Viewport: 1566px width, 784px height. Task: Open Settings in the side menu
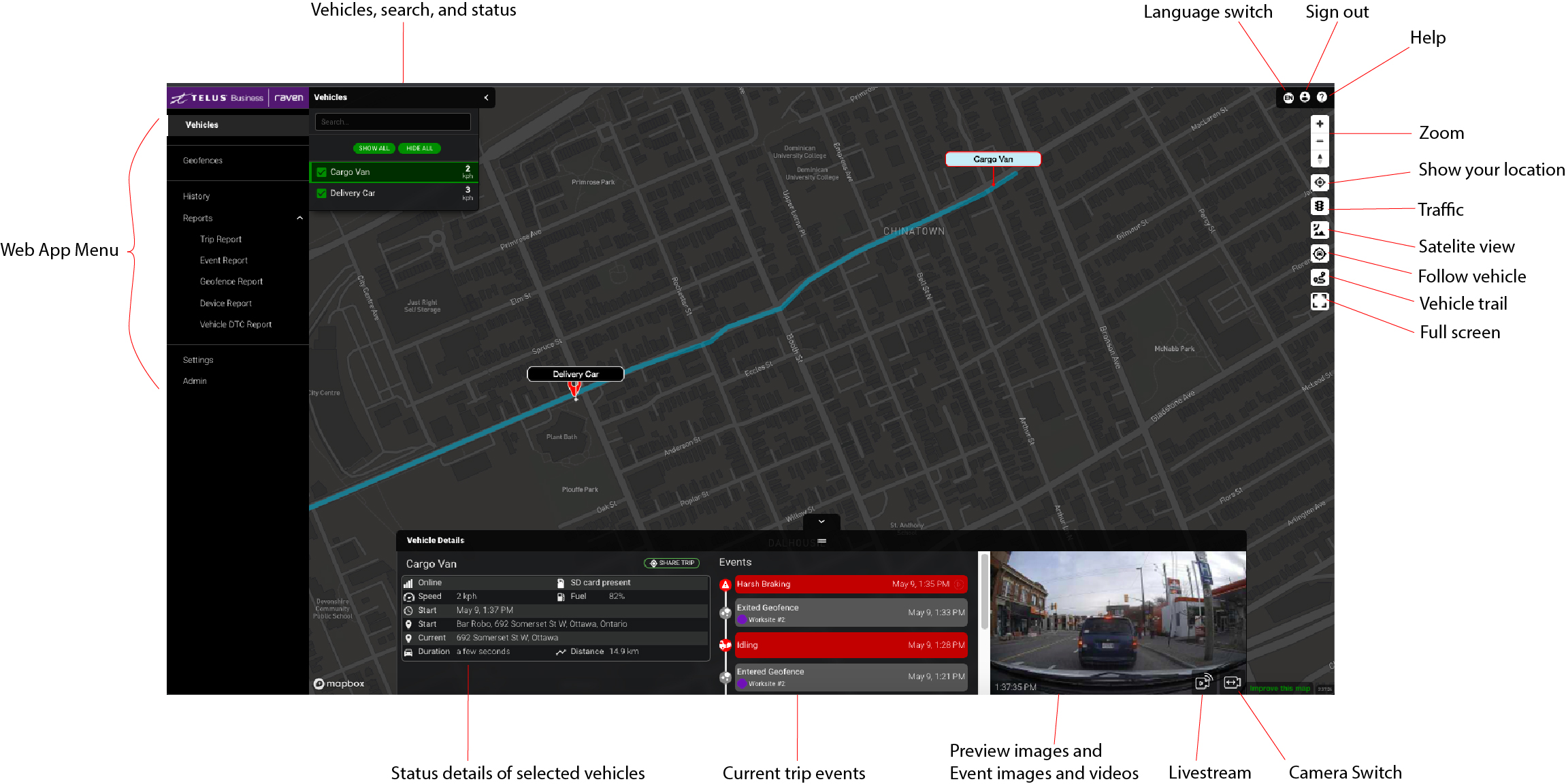(x=198, y=360)
